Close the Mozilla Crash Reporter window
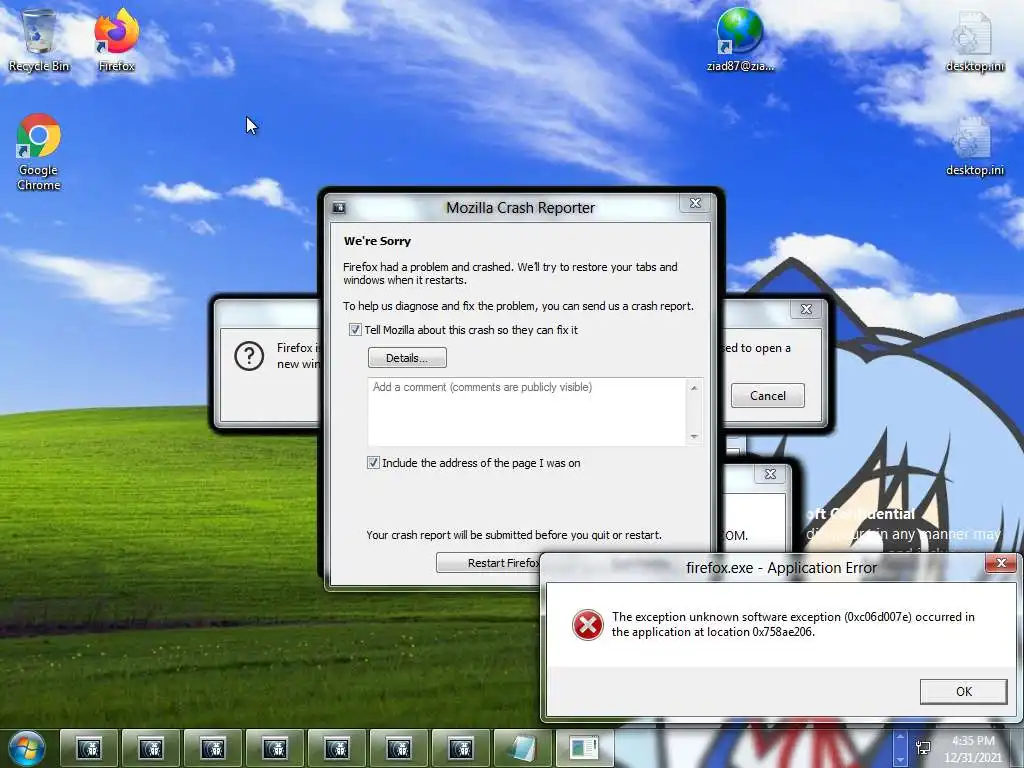The height and width of the screenshot is (768, 1024). [696, 203]
